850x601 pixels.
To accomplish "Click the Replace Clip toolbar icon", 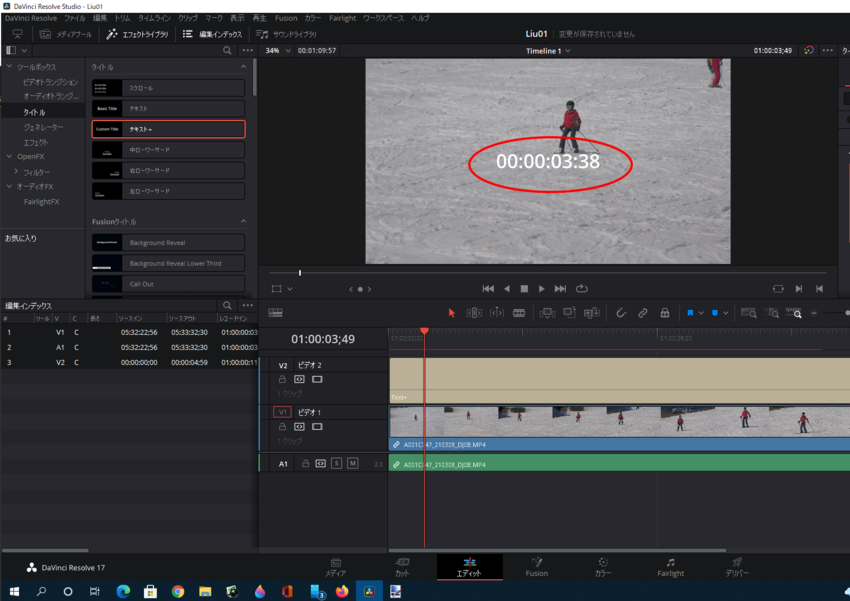I will (591, 313).
